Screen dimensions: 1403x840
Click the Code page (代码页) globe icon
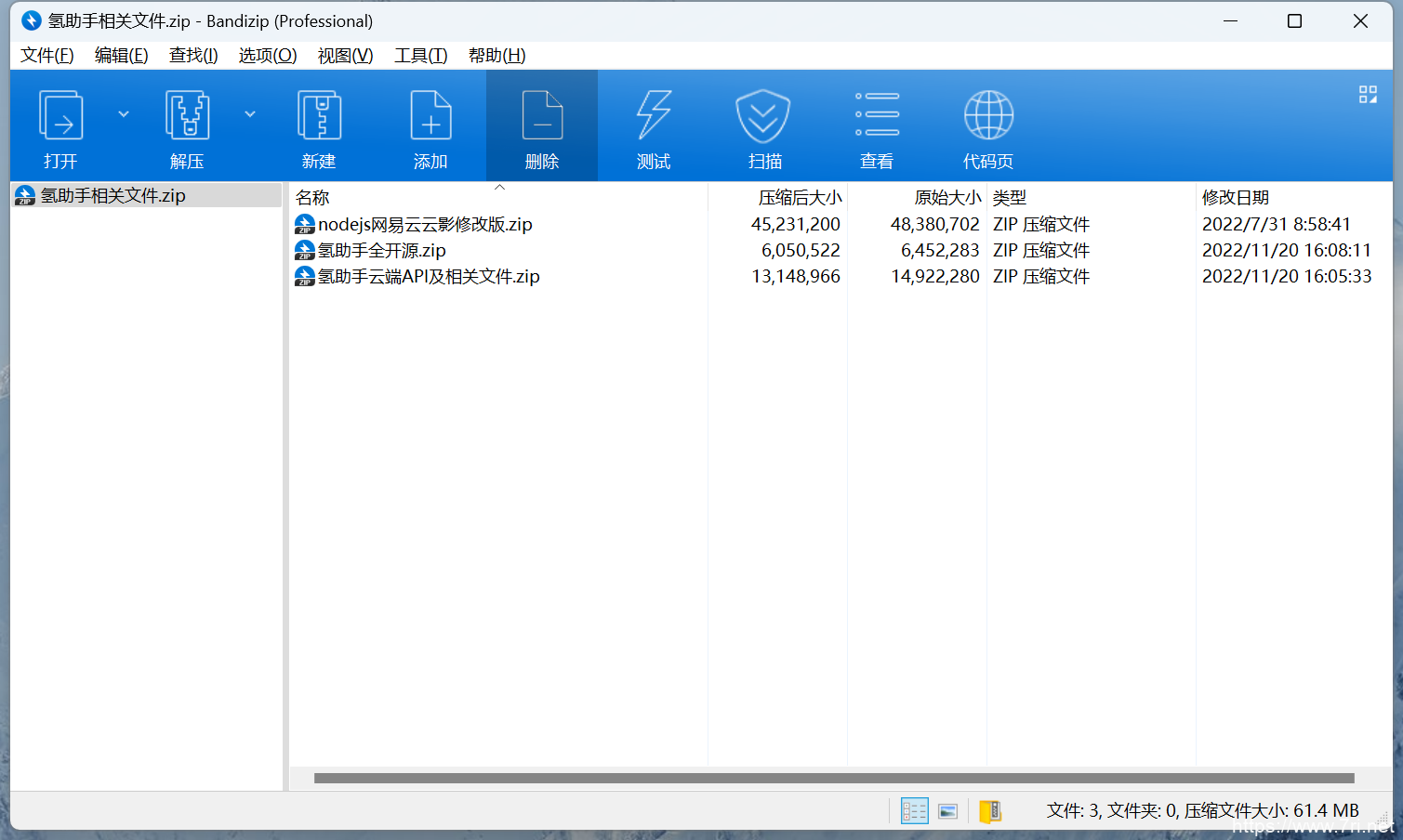(x=988, y=115)
